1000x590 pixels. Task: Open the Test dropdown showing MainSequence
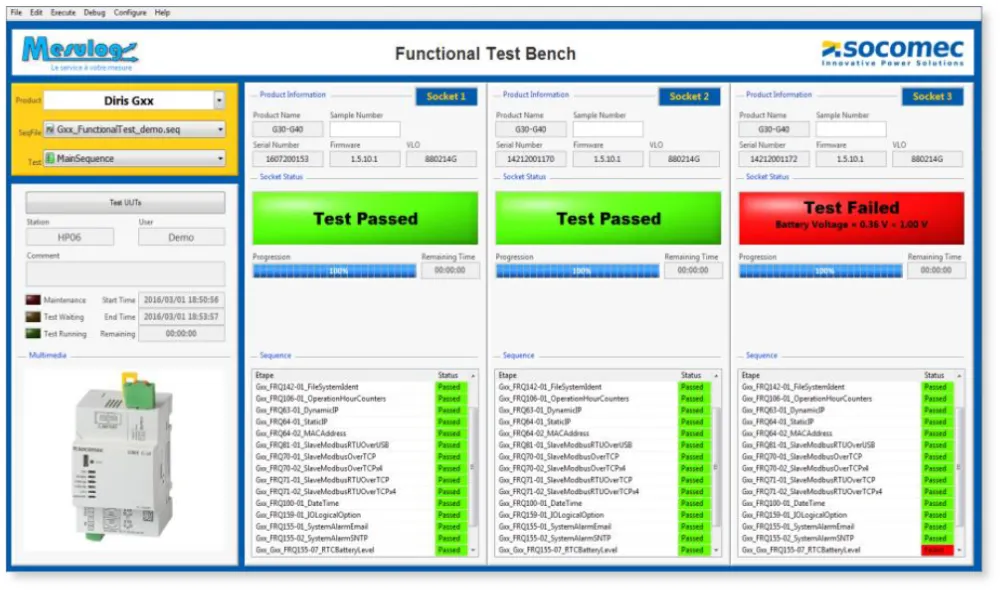click(134, 158)
